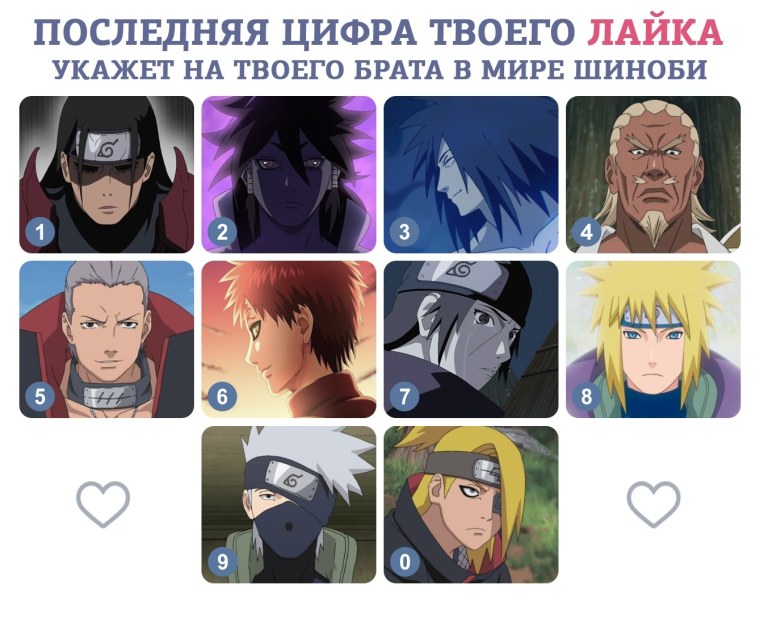Click the pink word ЛАЙКА in title

pyautogui.click(x=655, y=32)
